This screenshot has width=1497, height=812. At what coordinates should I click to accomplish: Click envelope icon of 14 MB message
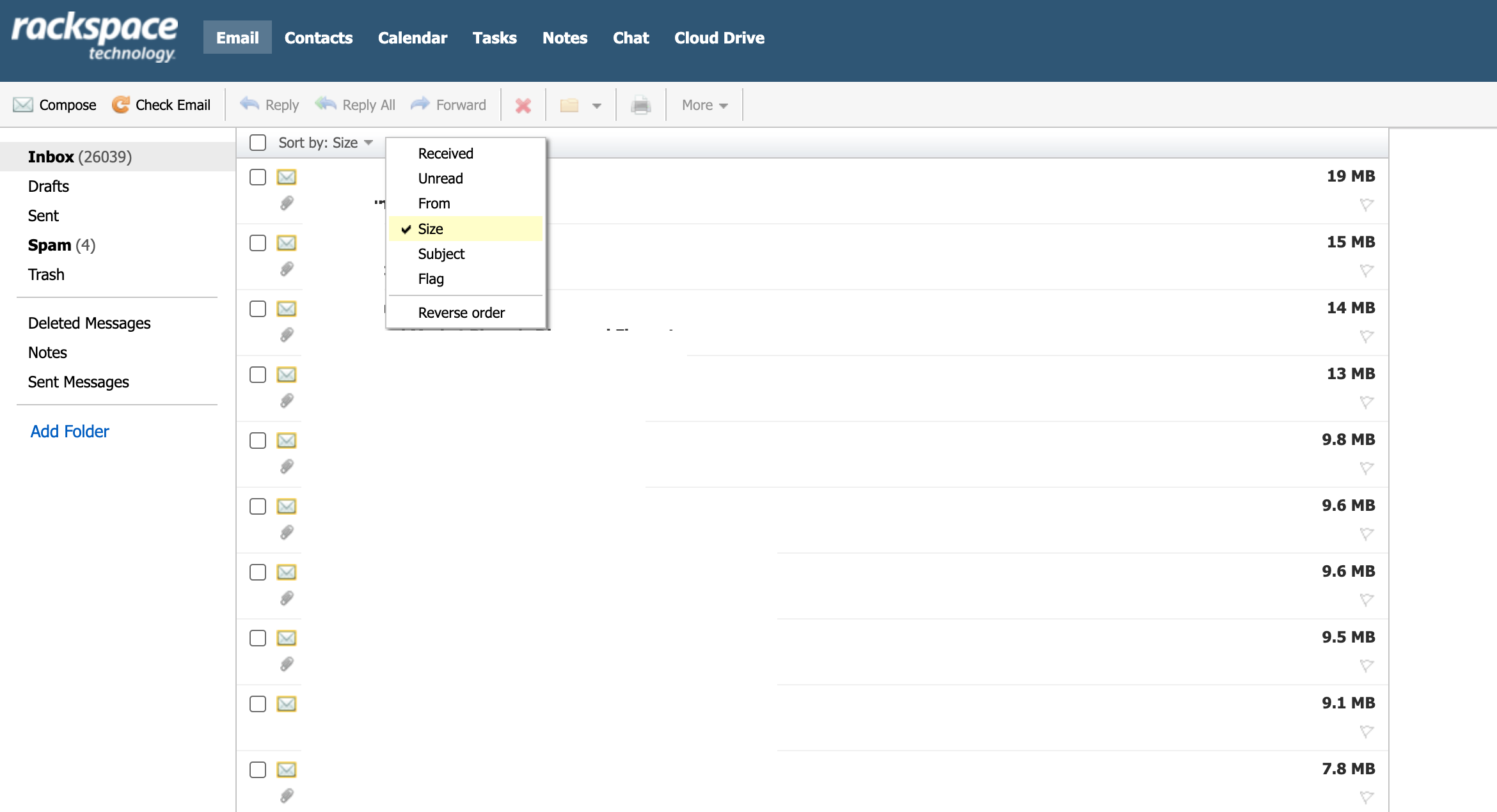287,309
